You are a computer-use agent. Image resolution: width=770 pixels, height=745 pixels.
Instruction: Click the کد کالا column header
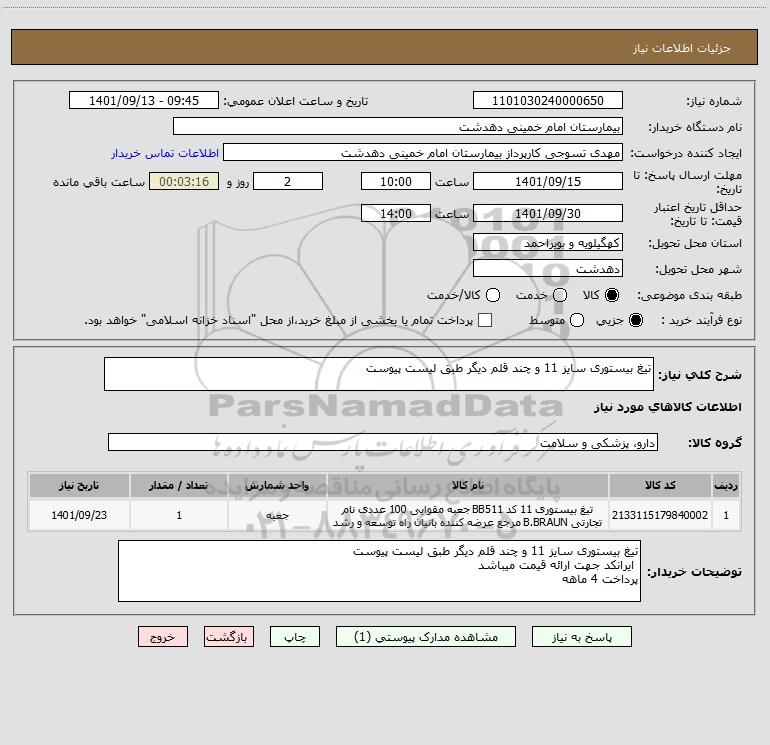[660, 486]
